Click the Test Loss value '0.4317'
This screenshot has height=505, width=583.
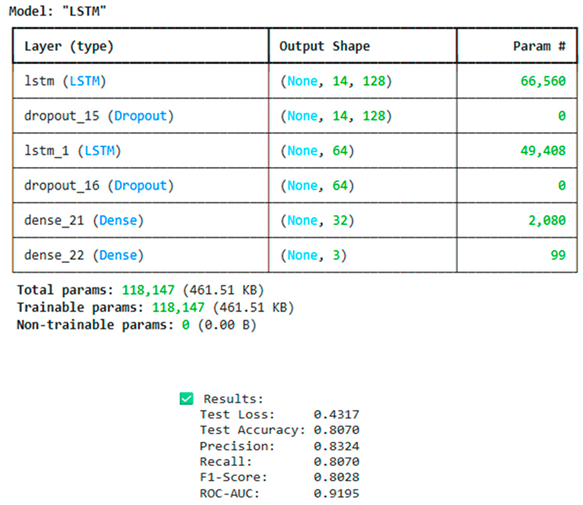pos(336,414)
